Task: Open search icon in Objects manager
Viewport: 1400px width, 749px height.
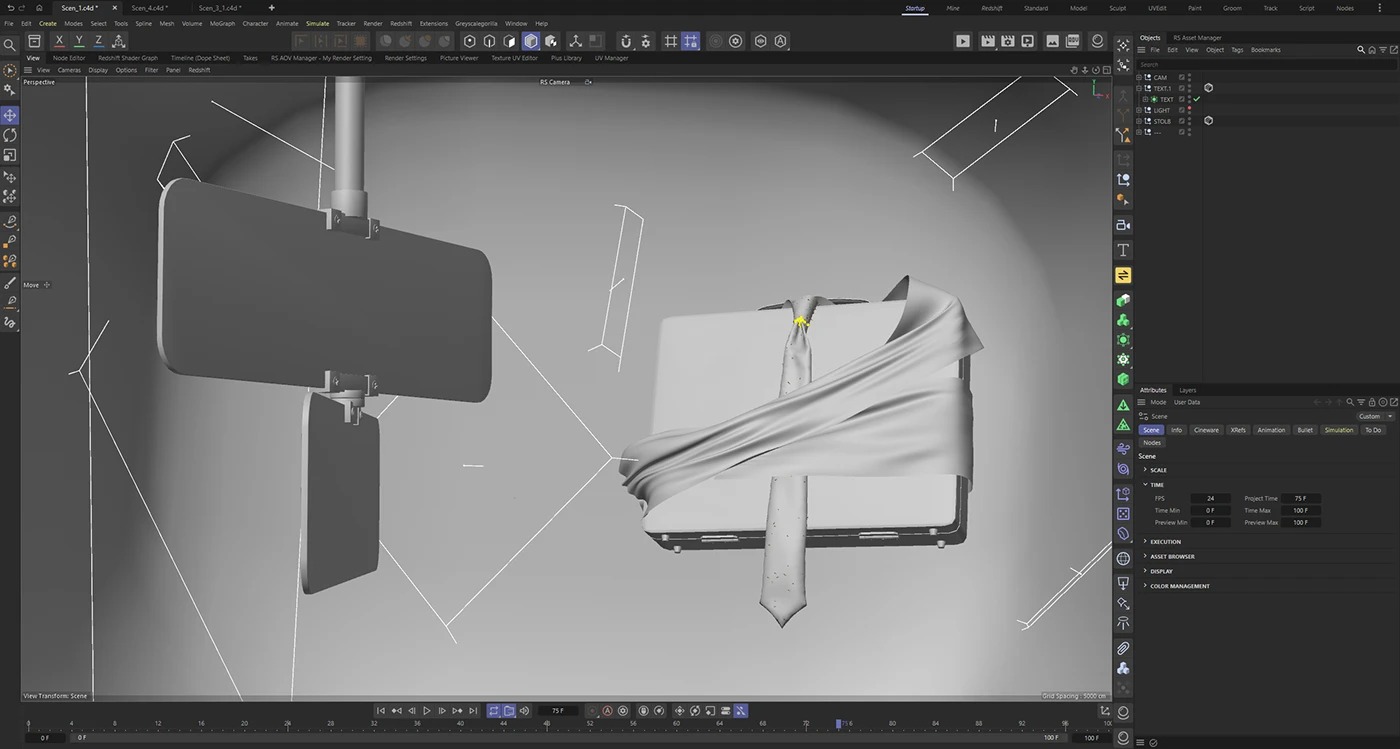Action: click(x=1360, y=50)
